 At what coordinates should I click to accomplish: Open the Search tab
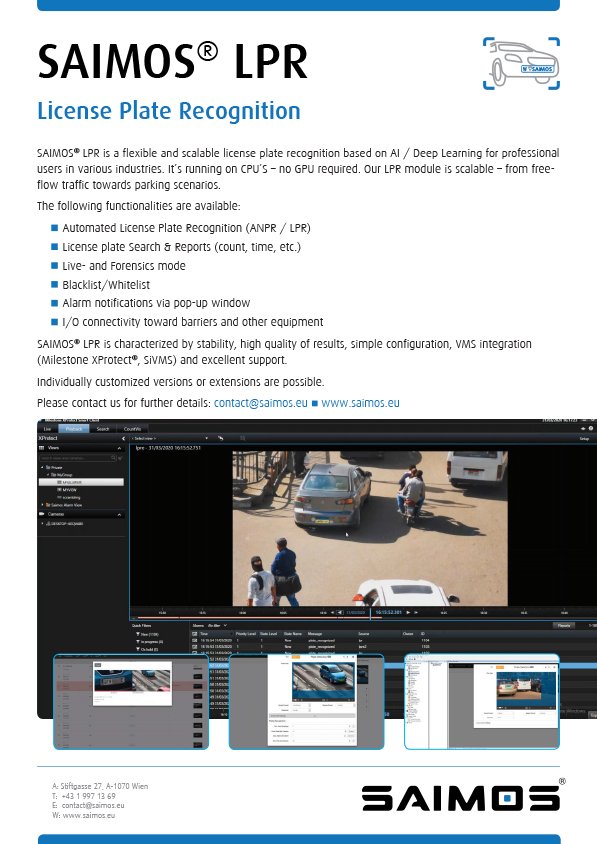tap(103, 429)
